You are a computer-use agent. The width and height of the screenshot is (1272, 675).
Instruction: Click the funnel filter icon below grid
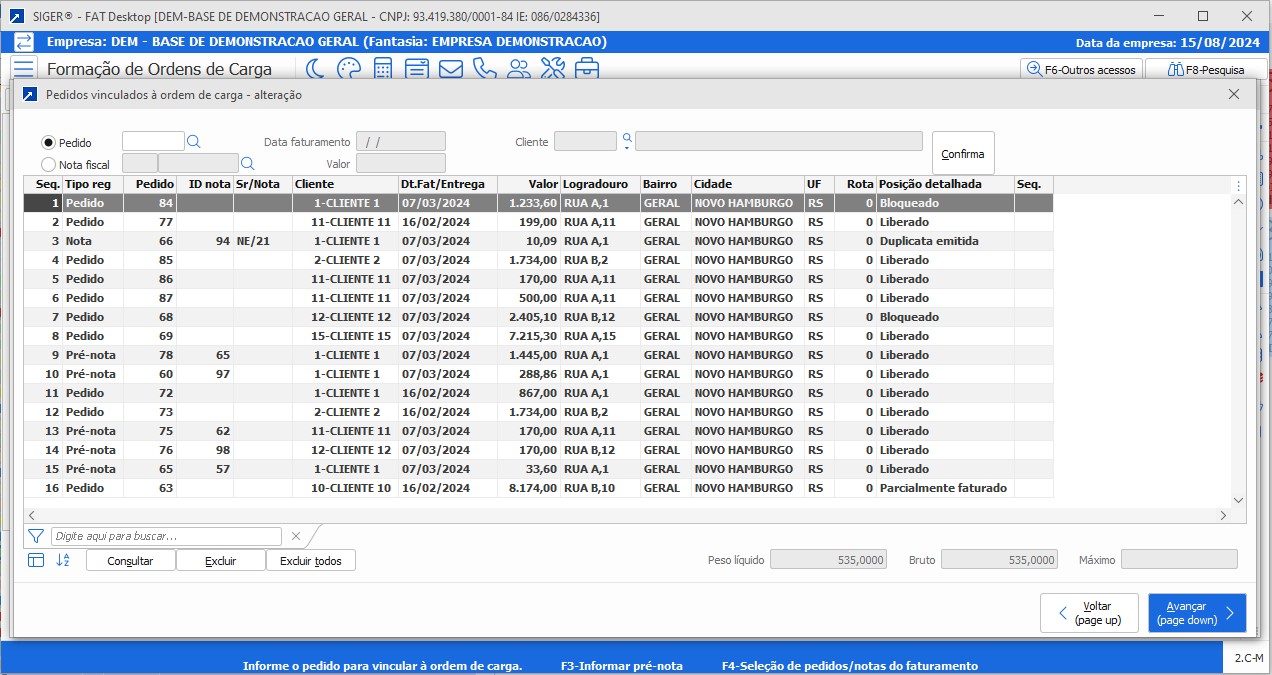(36, 536)
